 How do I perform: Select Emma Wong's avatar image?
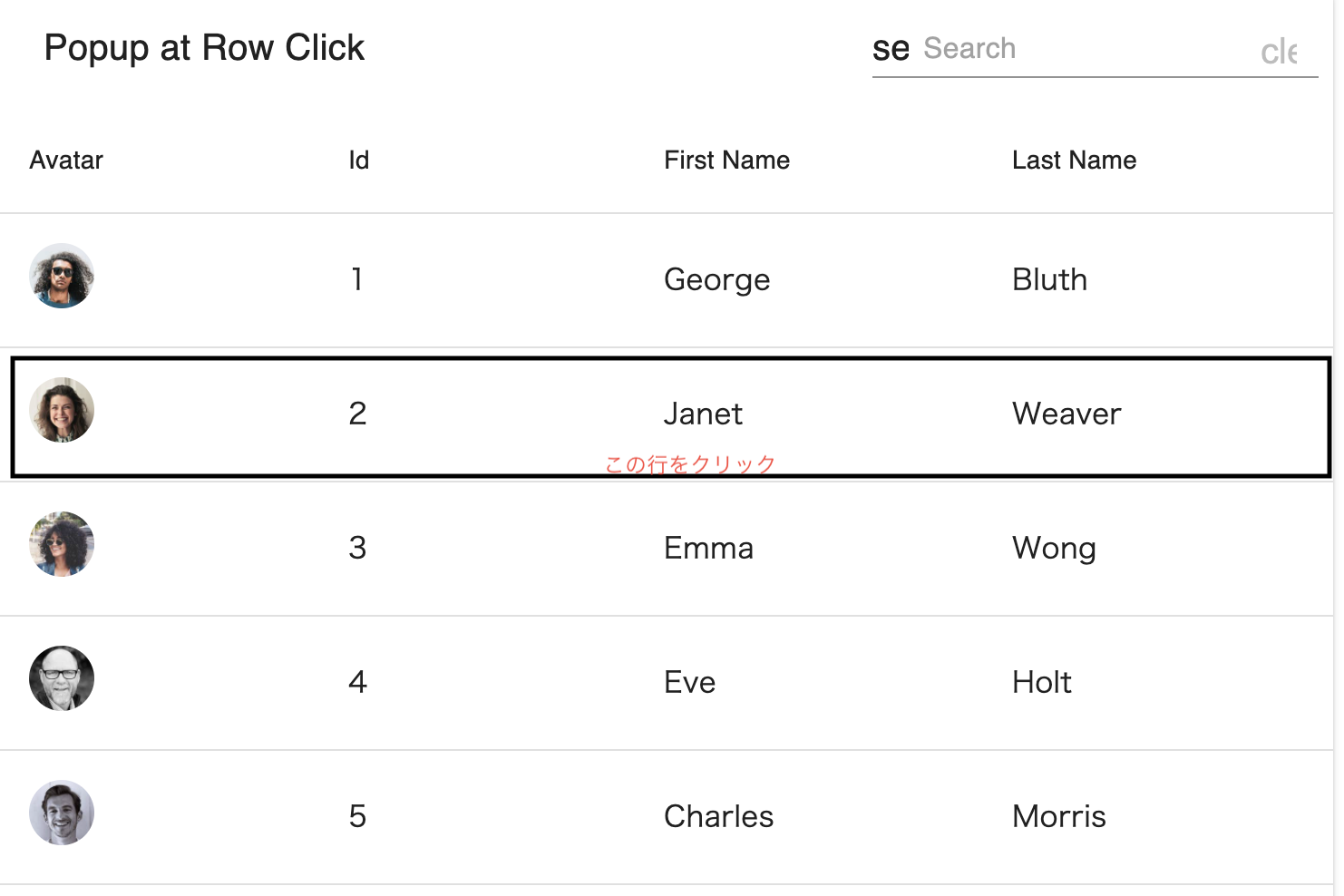pos(62,544)
